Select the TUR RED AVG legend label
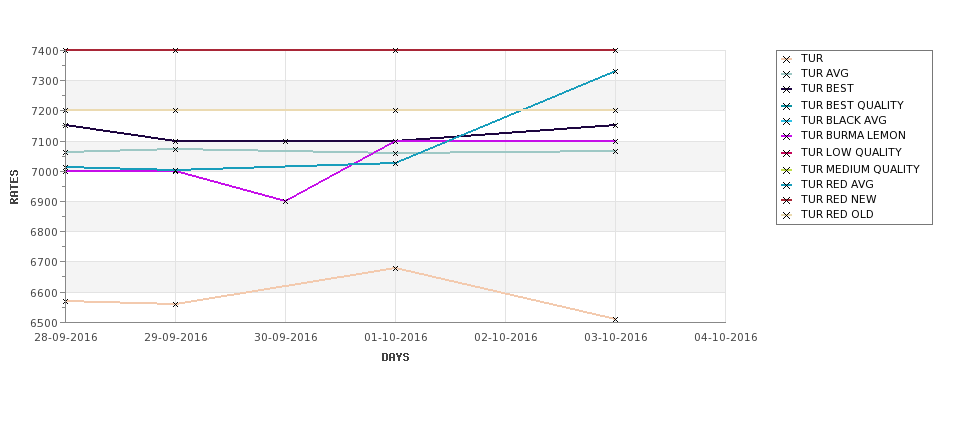The height and width of the screenshot is (429, 975). coord(837,185)
